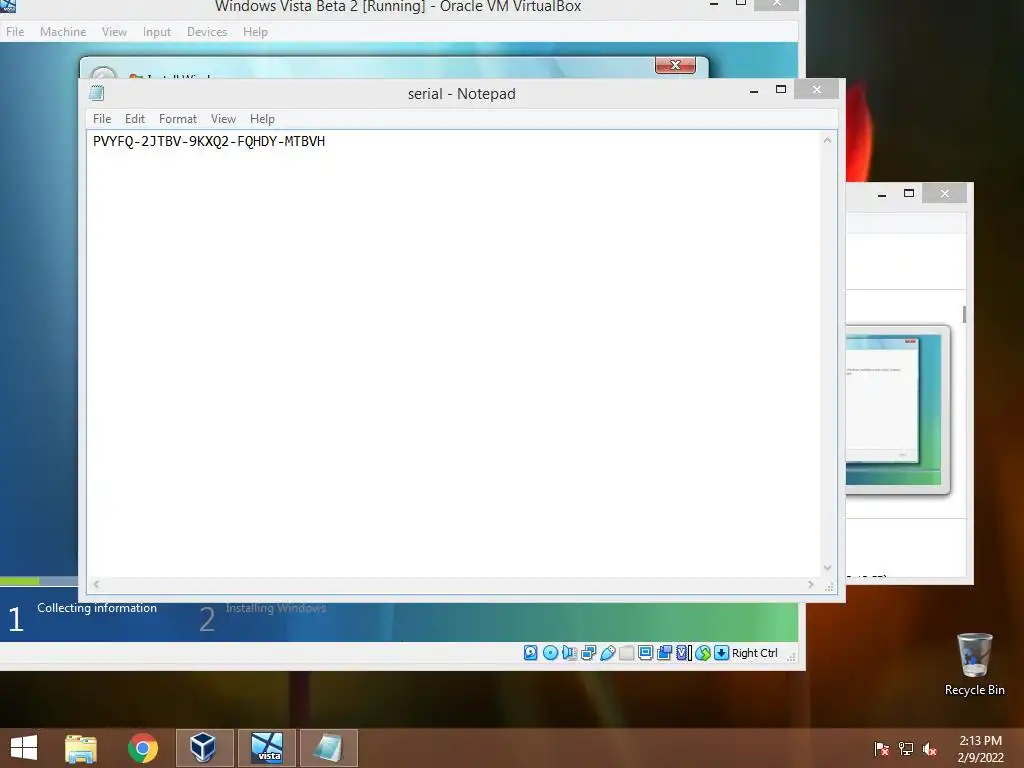Screen dimensions: 1024x768
Task: Open the File menu in Notepad
Action: pos(102,119)
